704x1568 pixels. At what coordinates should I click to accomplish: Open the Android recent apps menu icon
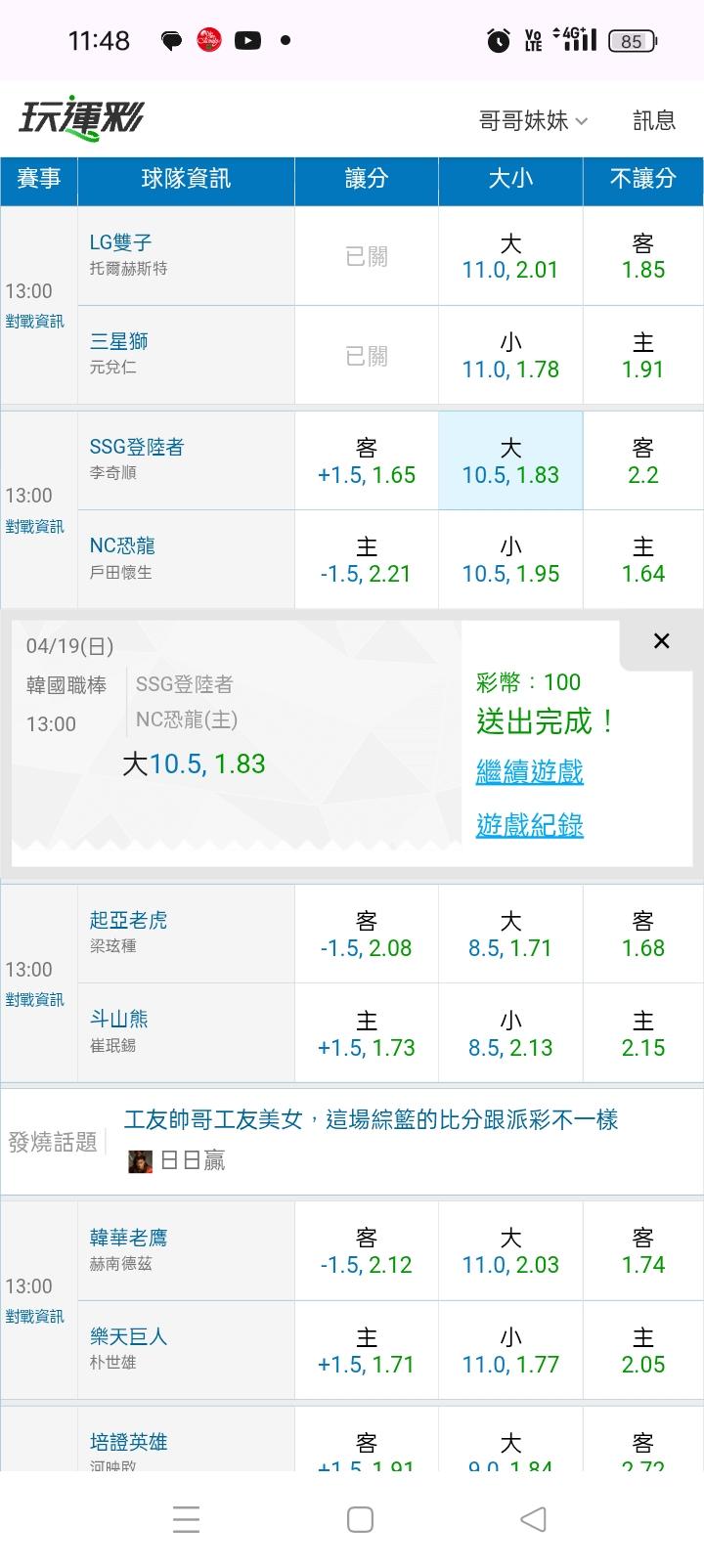point(186,1519)
